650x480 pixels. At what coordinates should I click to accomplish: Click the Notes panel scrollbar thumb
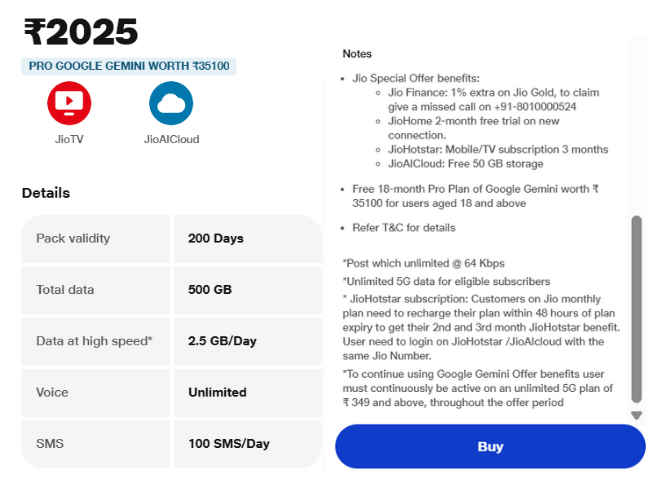coord(636,310)
